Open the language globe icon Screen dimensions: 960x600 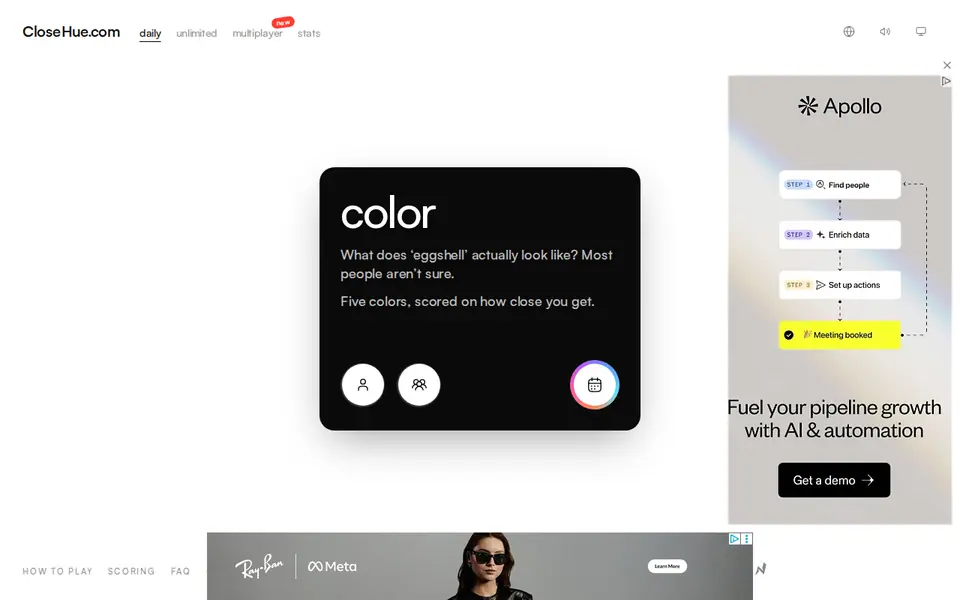point(849,31)
